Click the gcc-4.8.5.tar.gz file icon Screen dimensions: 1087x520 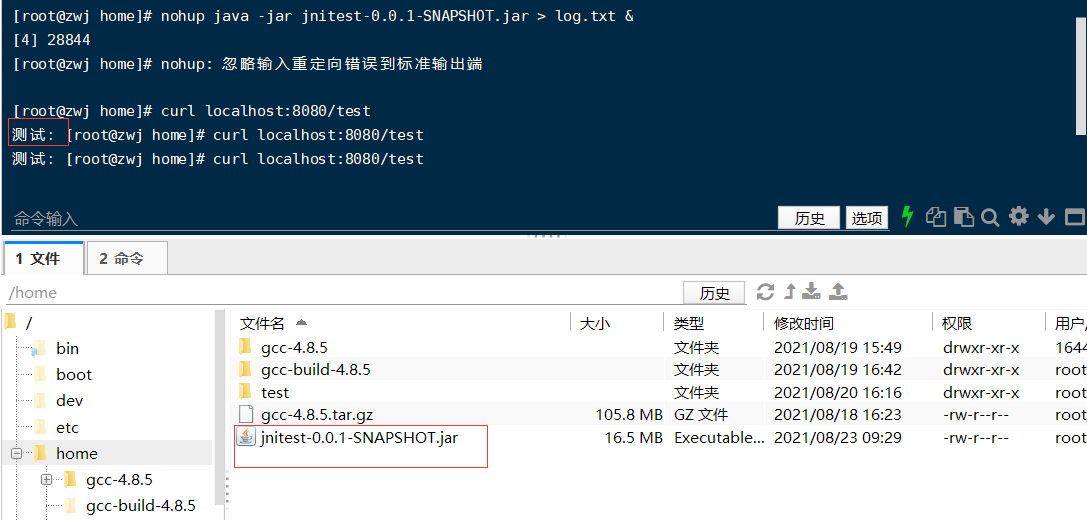(x=246, y=415)
